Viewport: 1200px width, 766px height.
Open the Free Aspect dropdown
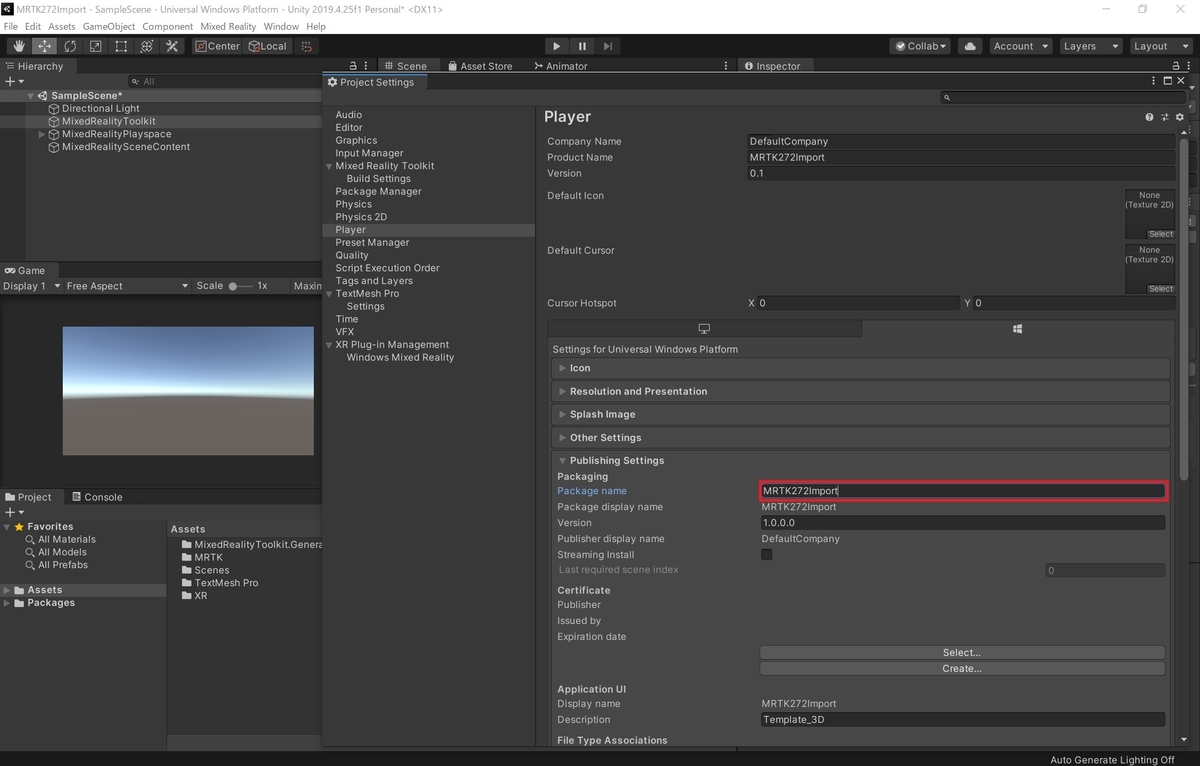click(x=126, y=286)
